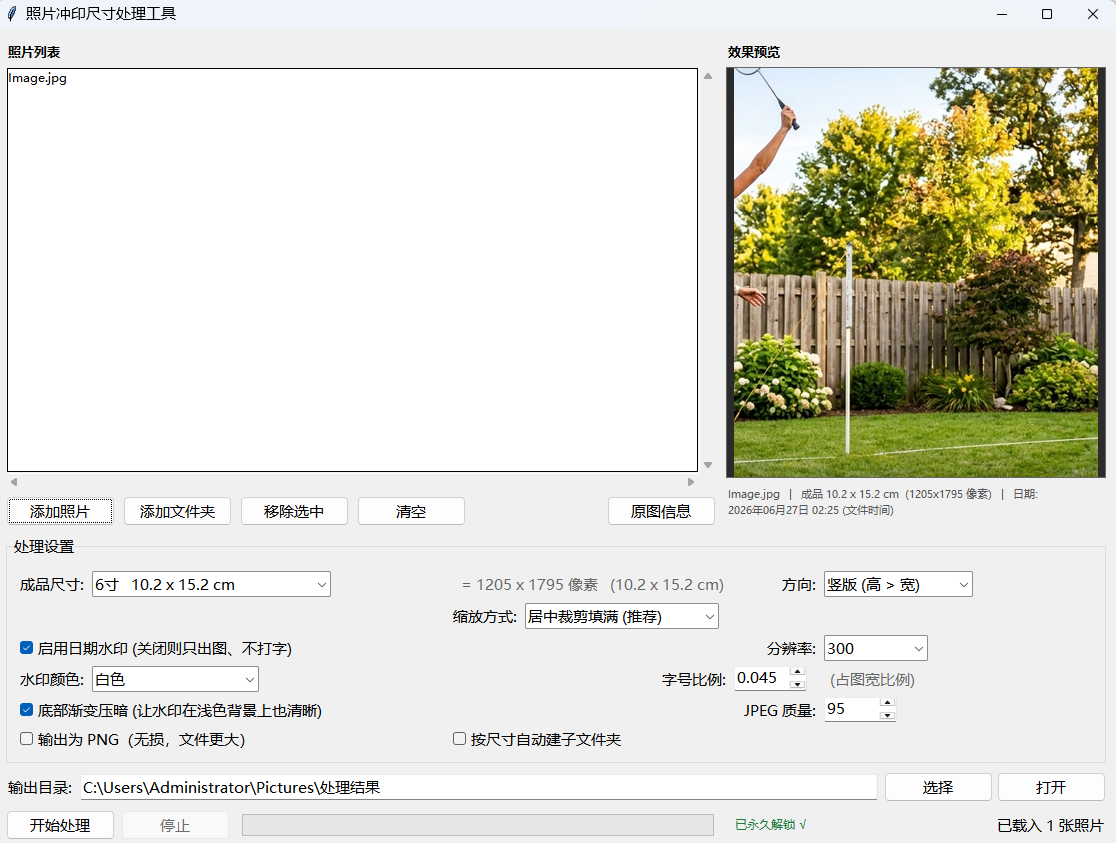Select Image.jpg in the photo list
This screenshot has width=1116, height=843.
pyautogui.click(x=38, y=78)
